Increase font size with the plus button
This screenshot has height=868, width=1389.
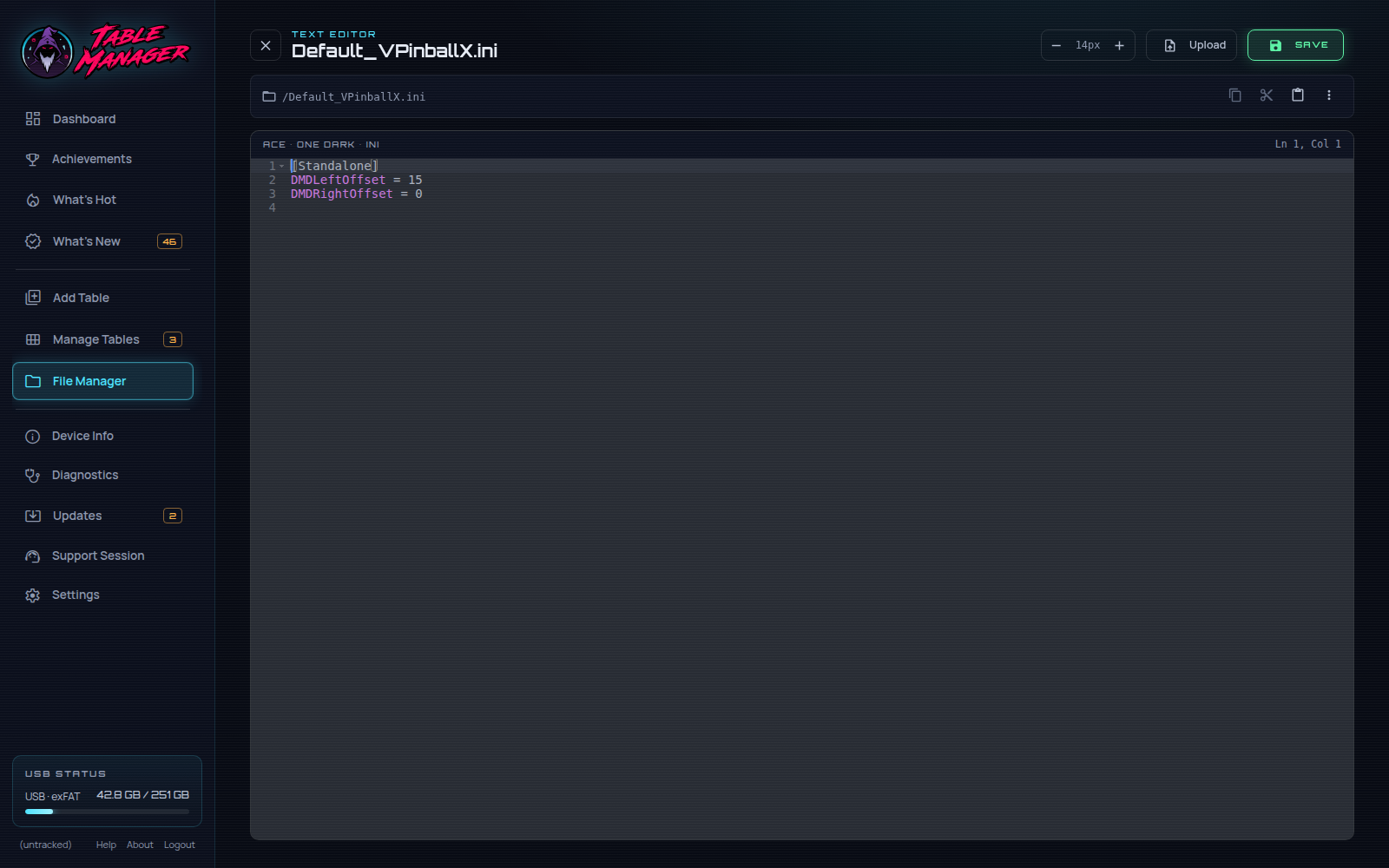coord(1119,45)
